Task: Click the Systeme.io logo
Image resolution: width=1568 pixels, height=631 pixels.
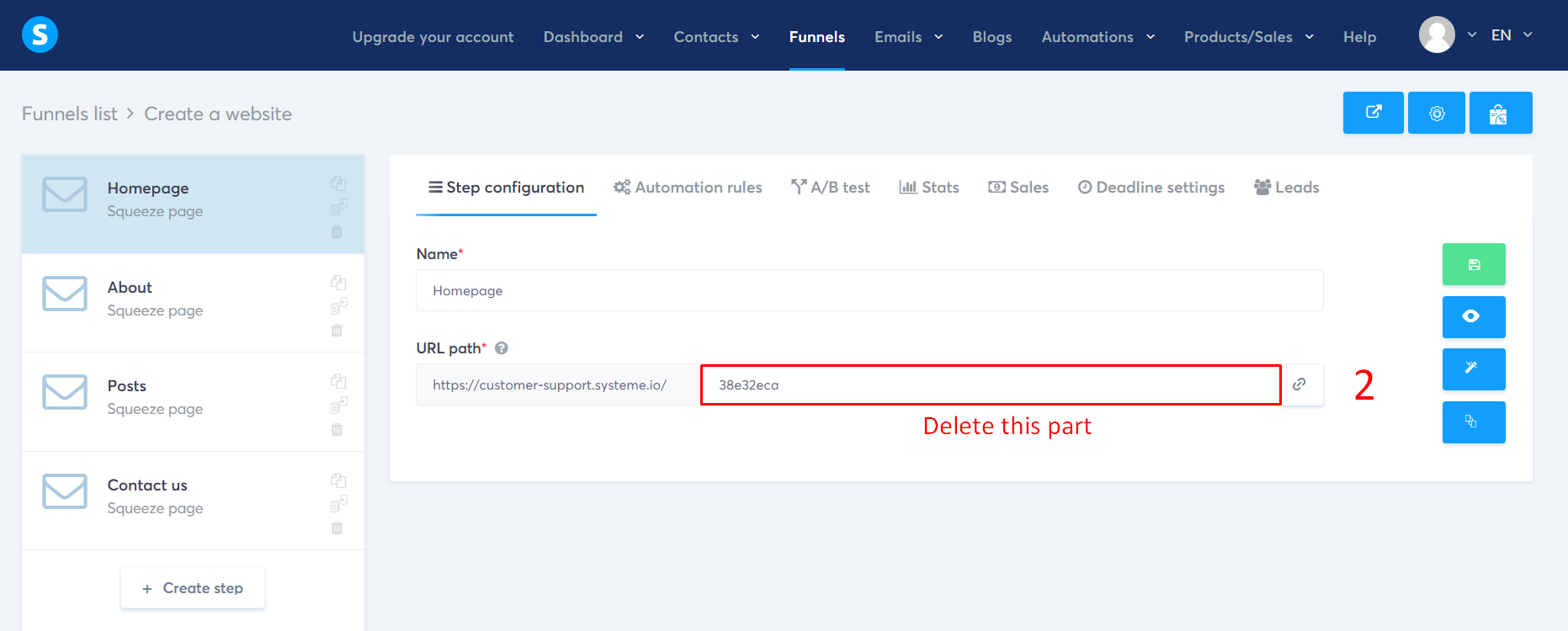Action: pos(40,34)
